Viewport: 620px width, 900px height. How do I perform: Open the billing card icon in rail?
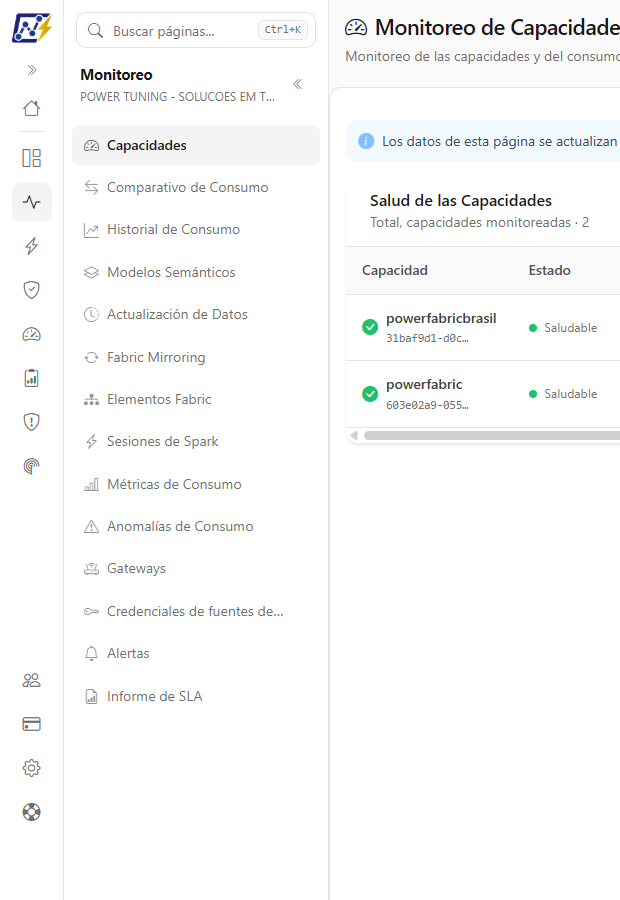click(32, 724)
